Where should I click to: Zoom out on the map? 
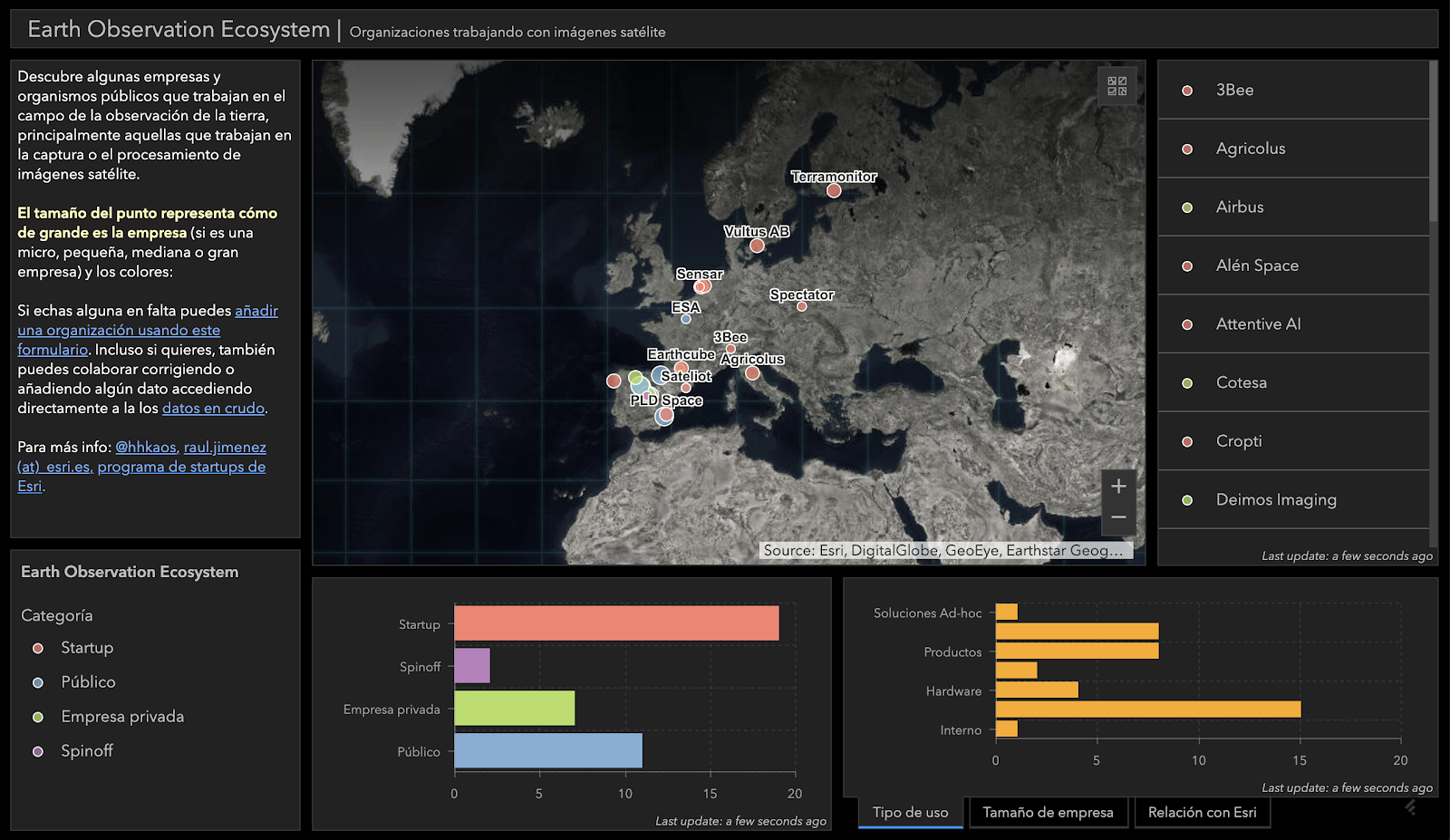(x=1118, y=517)
